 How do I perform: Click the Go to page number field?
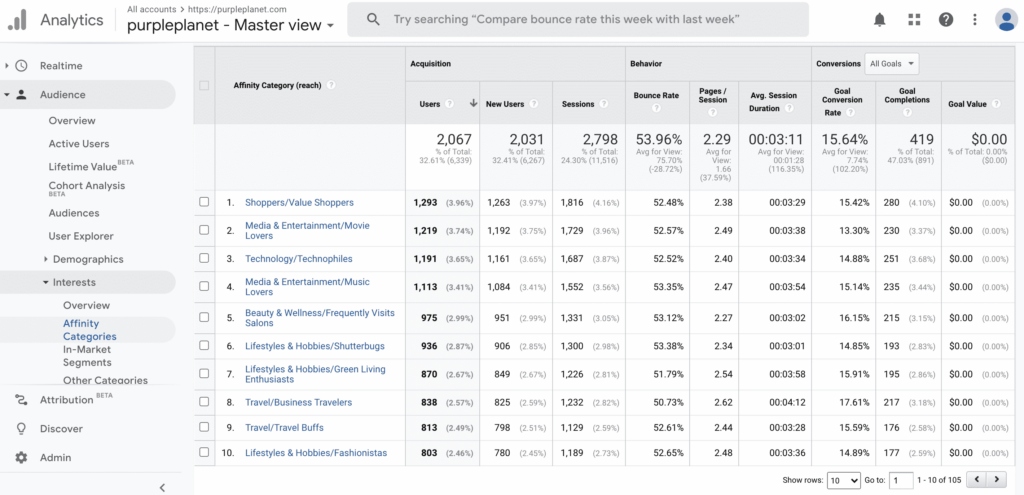902,480
